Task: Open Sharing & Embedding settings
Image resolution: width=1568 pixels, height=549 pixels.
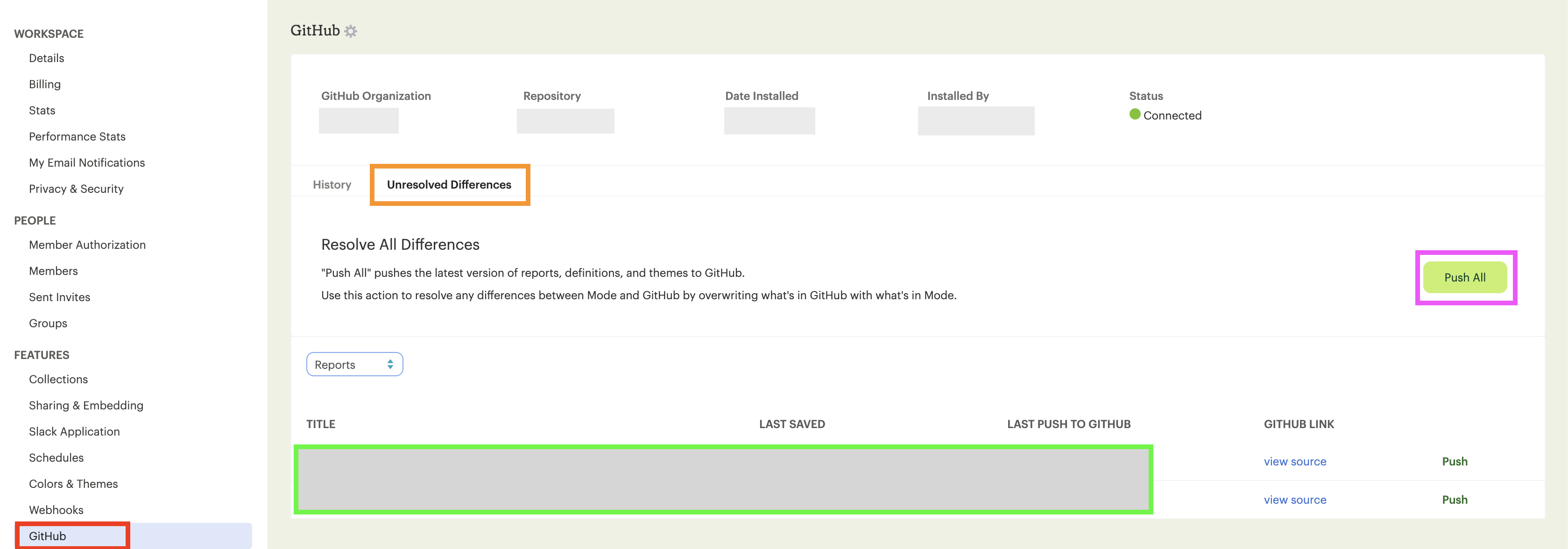Action: tap(86, 405)
